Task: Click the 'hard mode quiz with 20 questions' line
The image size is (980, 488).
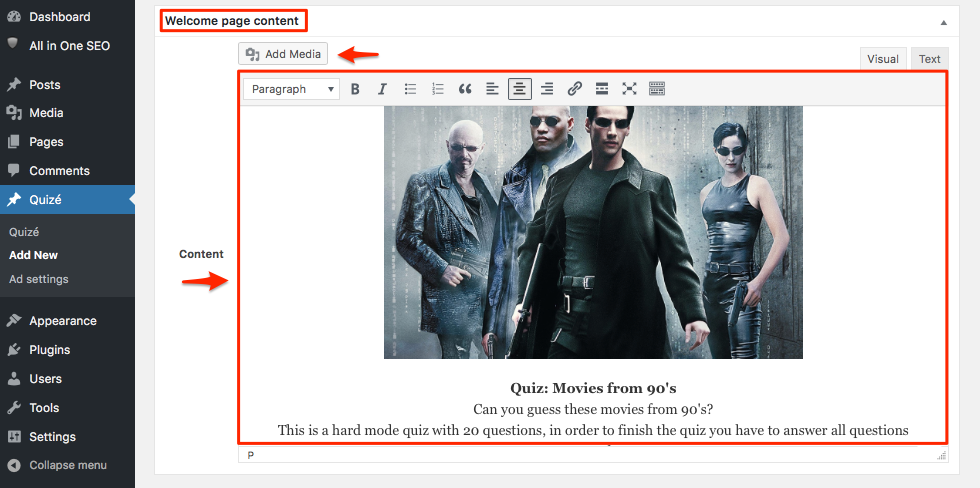Action: (593, 430)
